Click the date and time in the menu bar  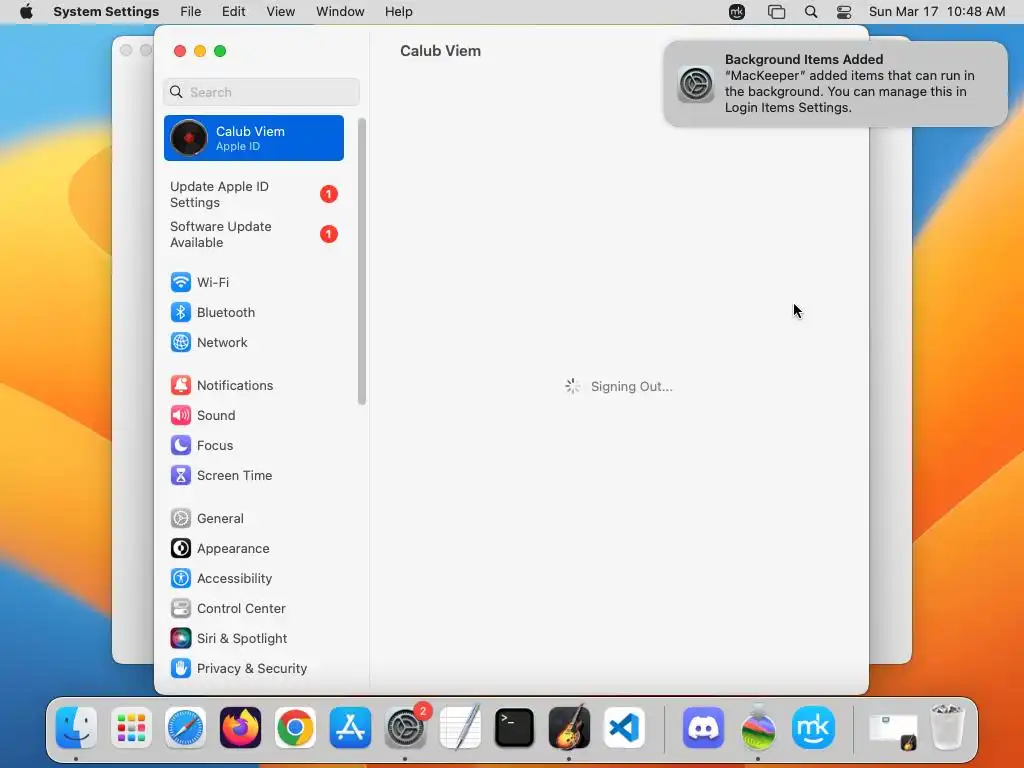pos(936,12)
